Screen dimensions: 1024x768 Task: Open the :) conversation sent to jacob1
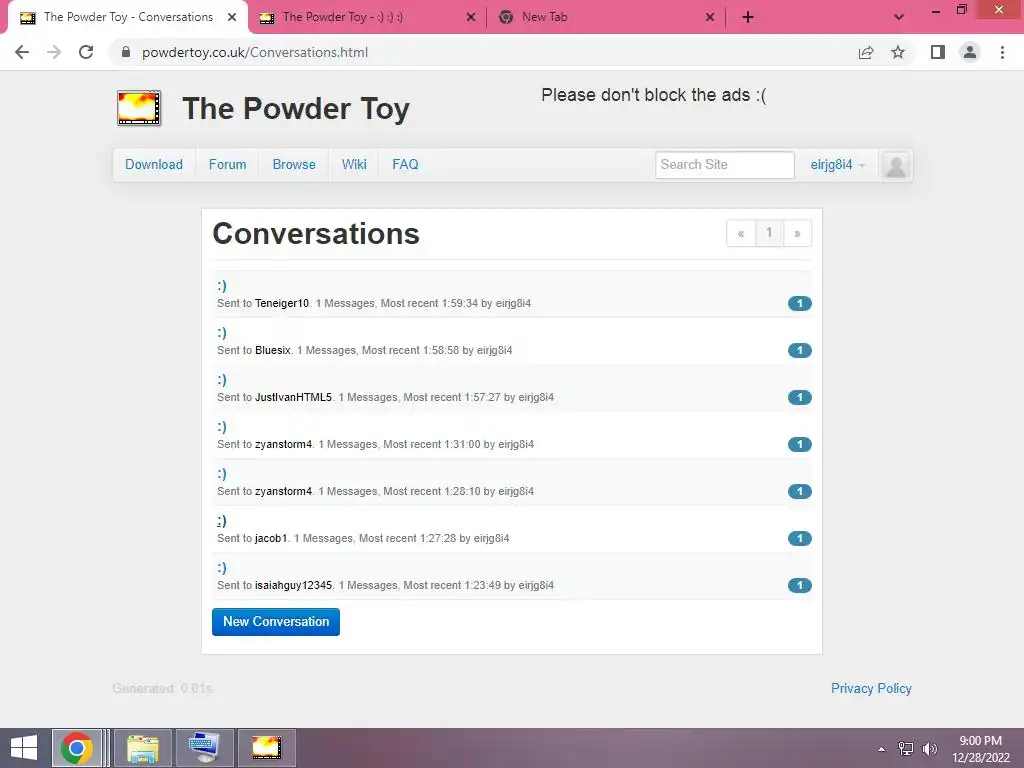222,521
